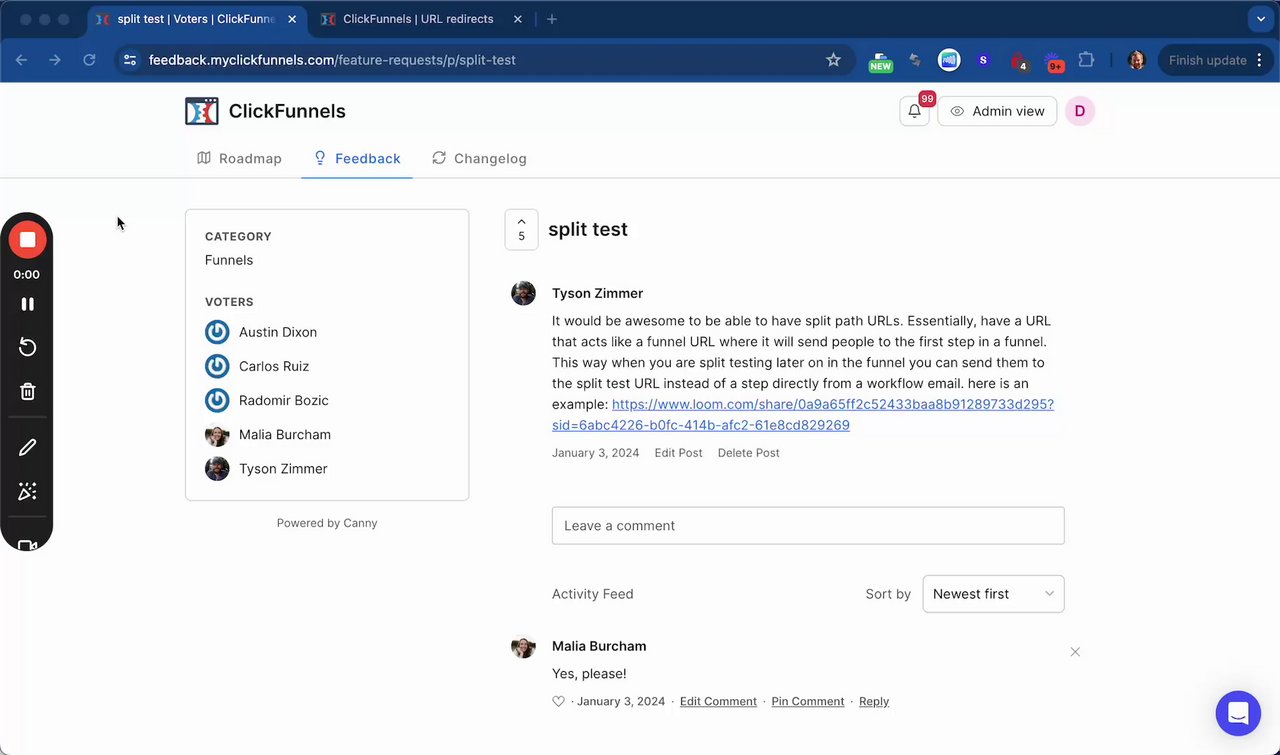Click Delete Post
The height and width of the screenshot is (755, 1280).
[748, 453]
